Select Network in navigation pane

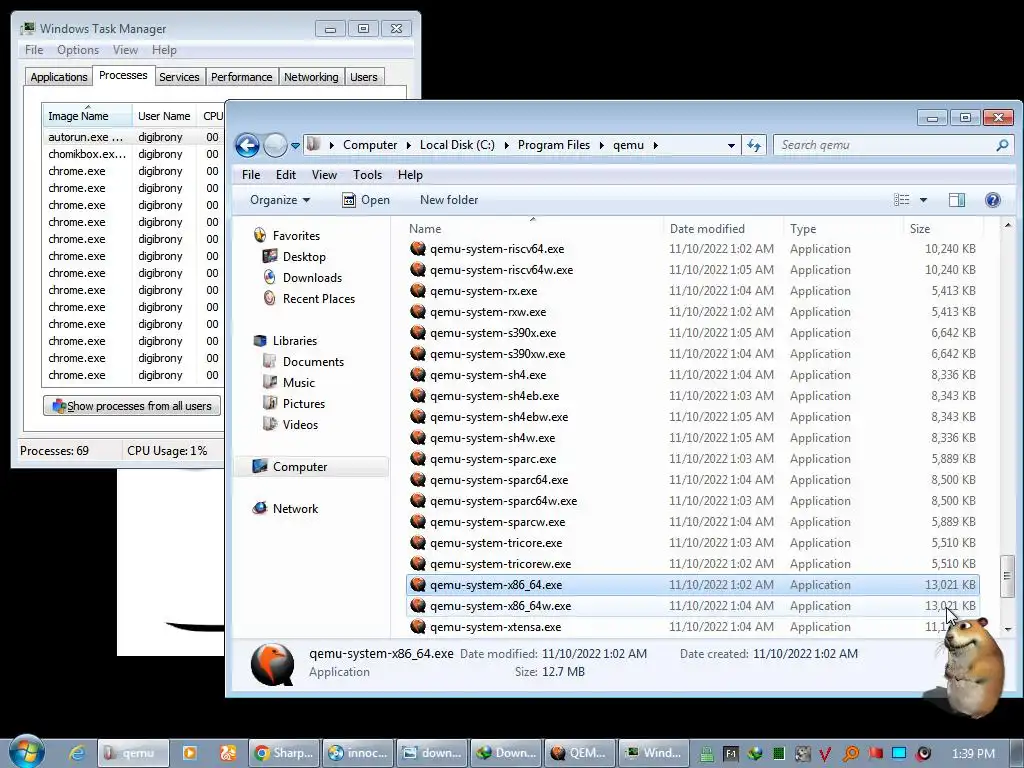(x=295, y=509)
